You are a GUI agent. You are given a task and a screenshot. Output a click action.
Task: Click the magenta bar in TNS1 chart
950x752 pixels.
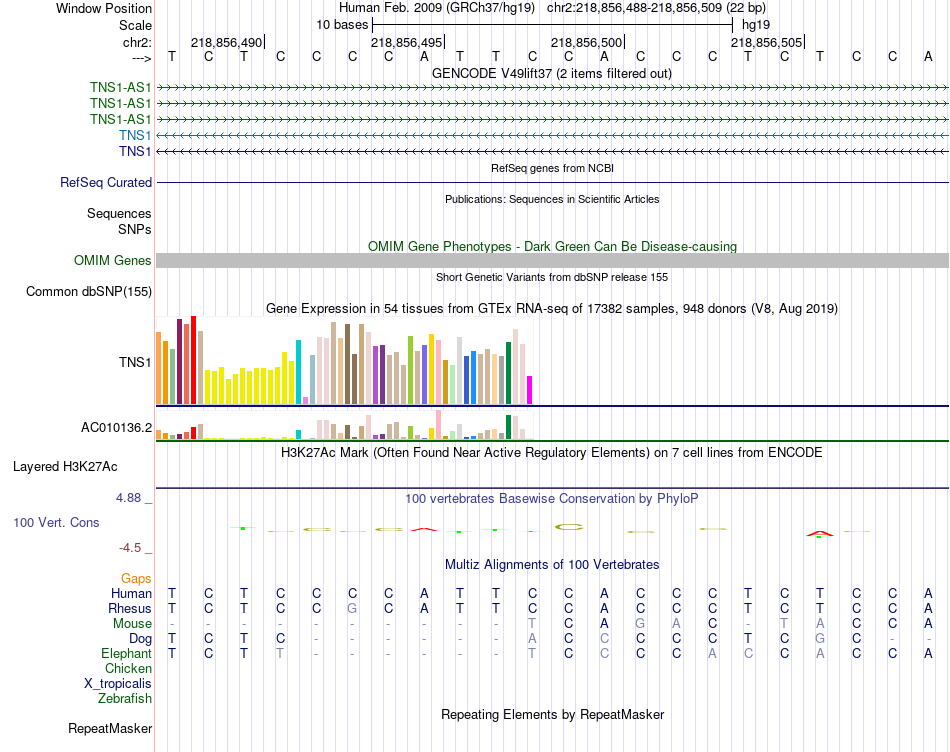(530, 390)
